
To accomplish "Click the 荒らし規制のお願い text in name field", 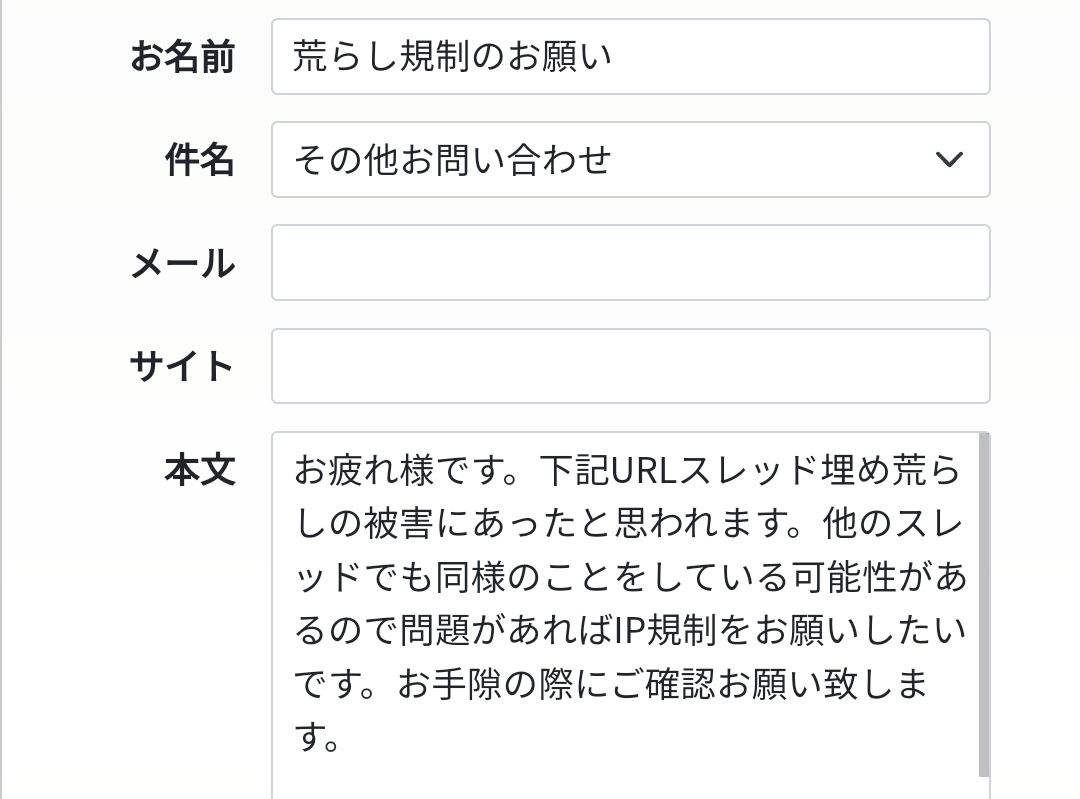I will (x=452, y=57).
